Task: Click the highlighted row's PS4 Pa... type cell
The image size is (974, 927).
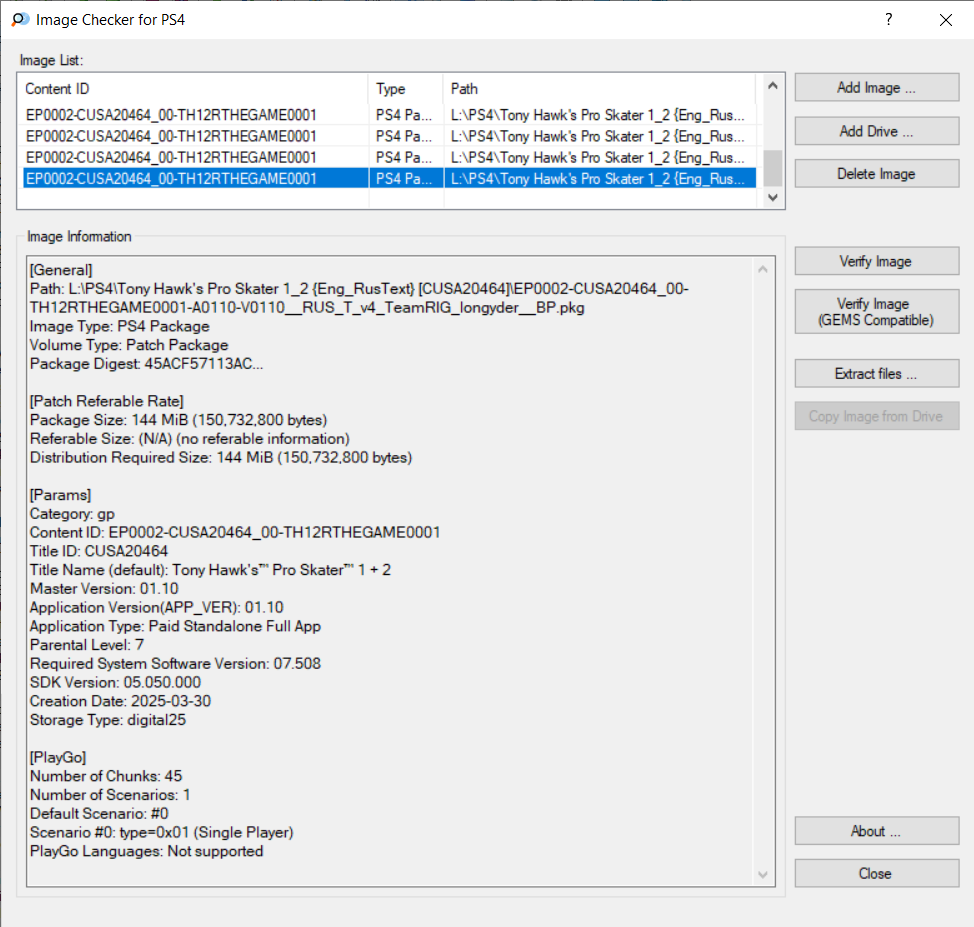Action: click(404, 179)
